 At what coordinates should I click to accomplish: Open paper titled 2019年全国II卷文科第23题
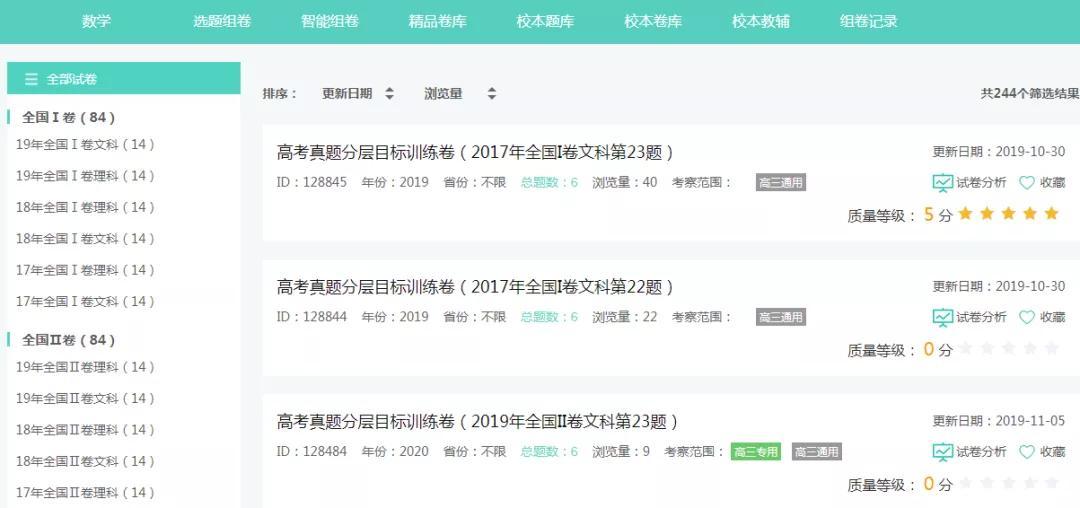(x=477, y=421)
